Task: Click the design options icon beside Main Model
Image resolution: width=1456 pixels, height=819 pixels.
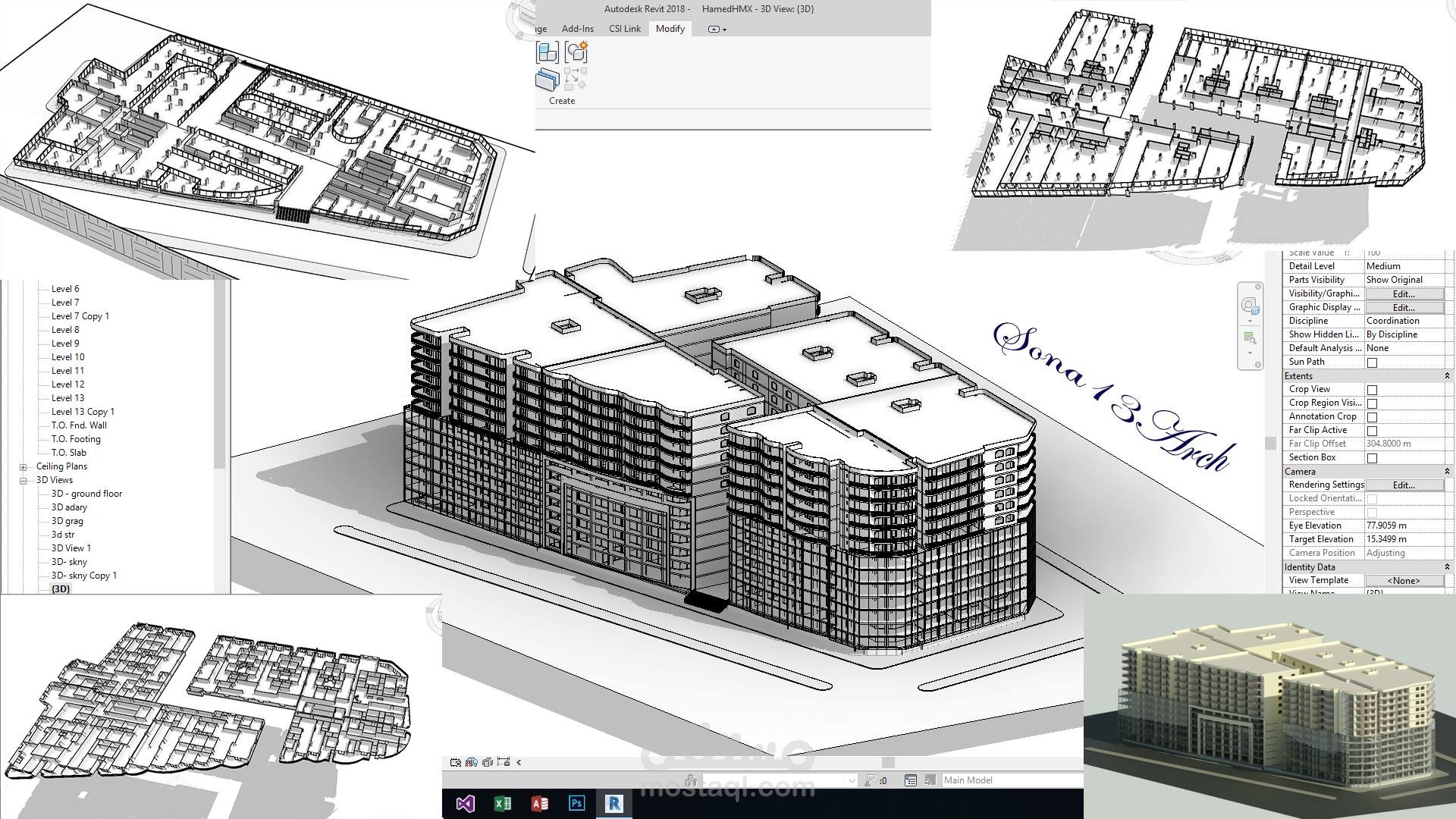Action: coord(911,780)
